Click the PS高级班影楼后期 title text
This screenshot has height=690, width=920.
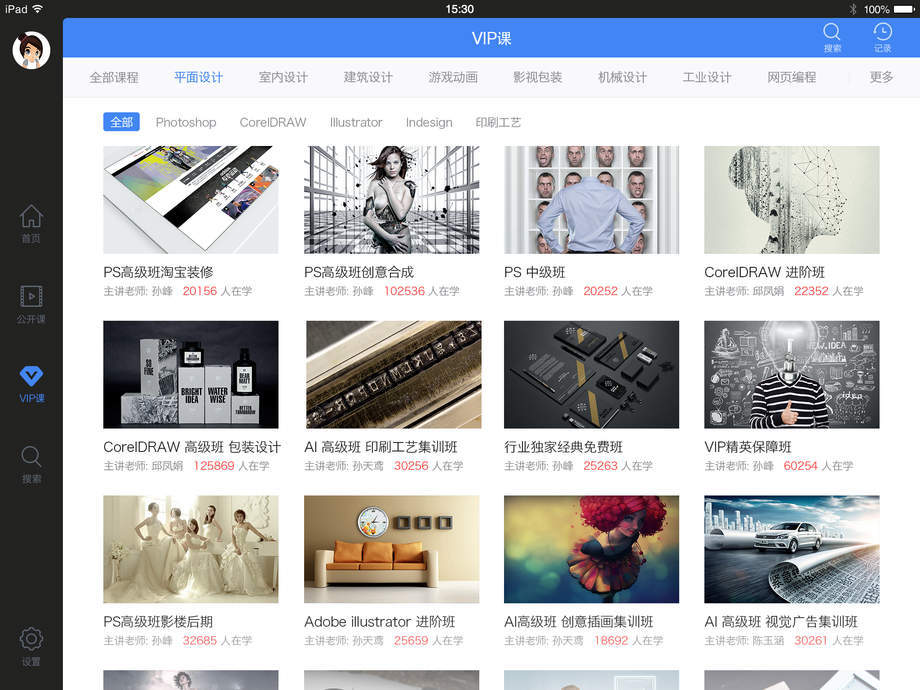[158, 622]
